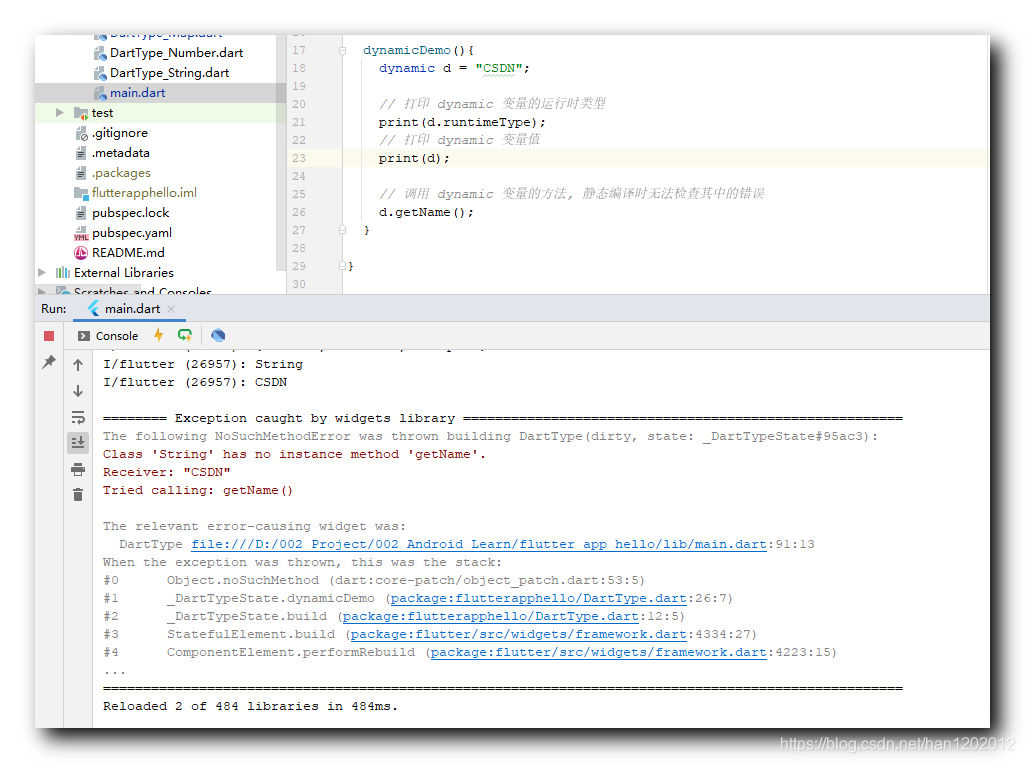The image size is (1025, 763).
Task: Collapse dynamicDemo method fold at line 17
Action: click(343, 50)
